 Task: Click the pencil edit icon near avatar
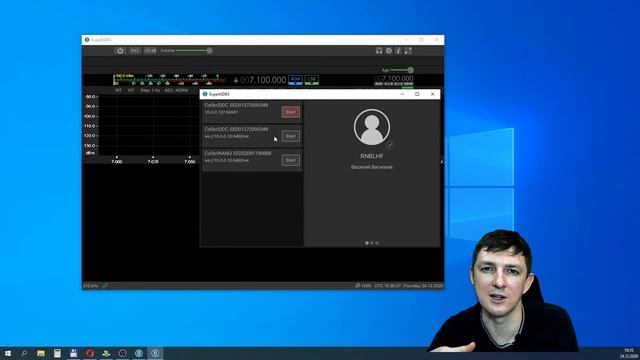coord(390,145)
